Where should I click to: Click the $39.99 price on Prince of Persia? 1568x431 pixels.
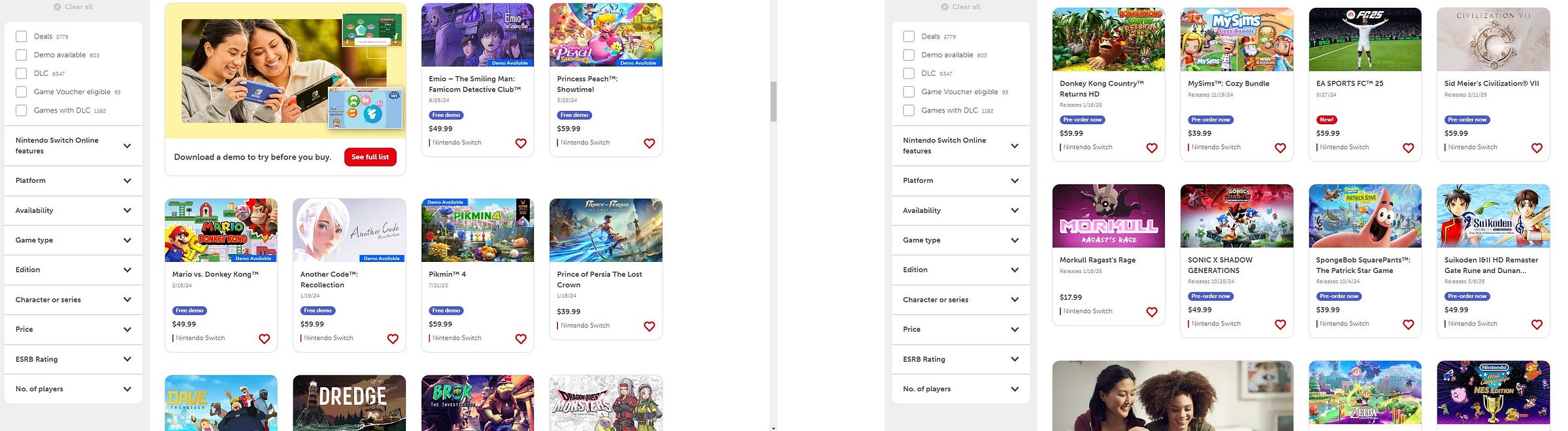coord(568,311)
